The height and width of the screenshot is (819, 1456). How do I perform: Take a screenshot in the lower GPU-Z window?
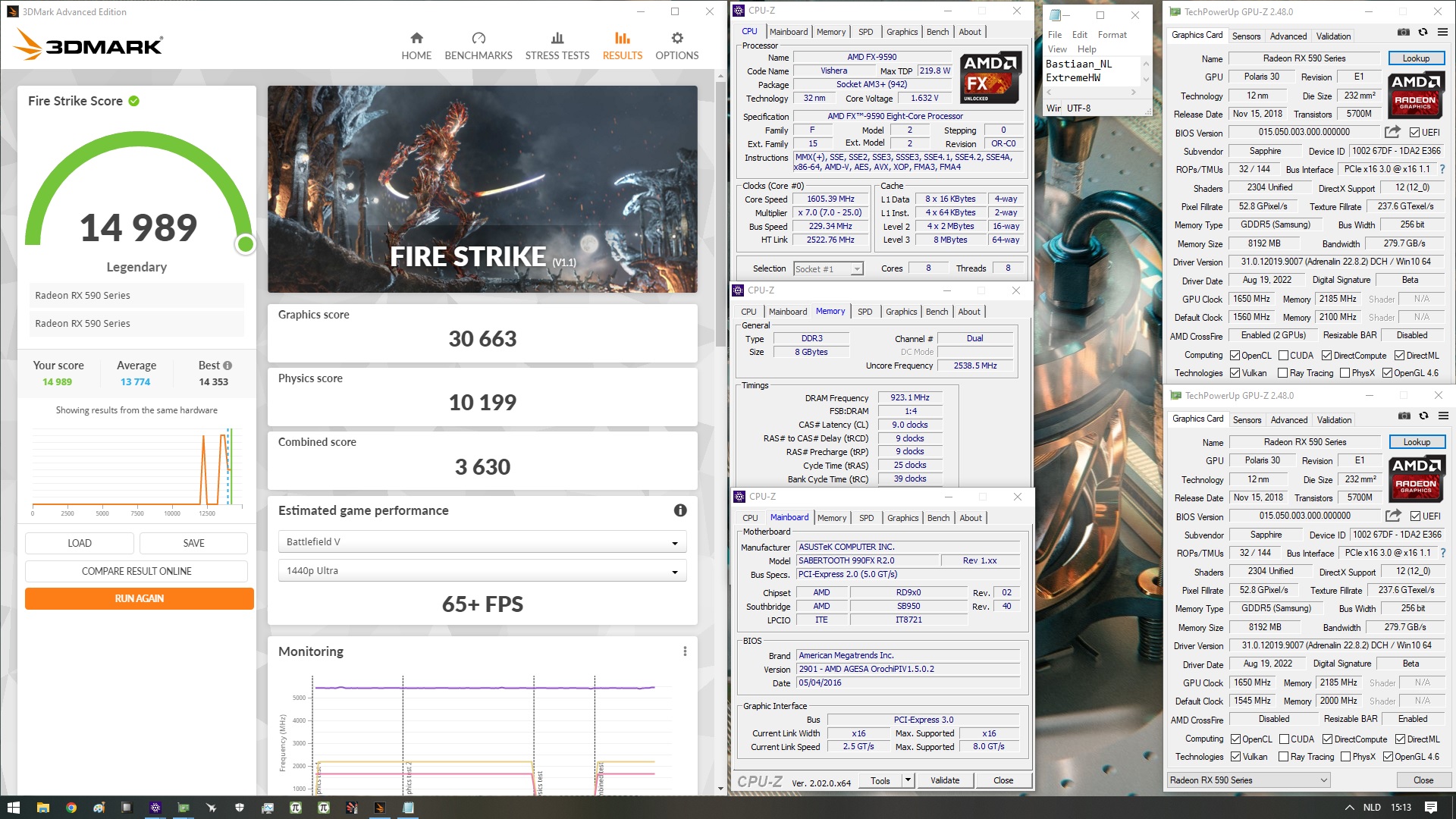click(x=1404, y=416)
